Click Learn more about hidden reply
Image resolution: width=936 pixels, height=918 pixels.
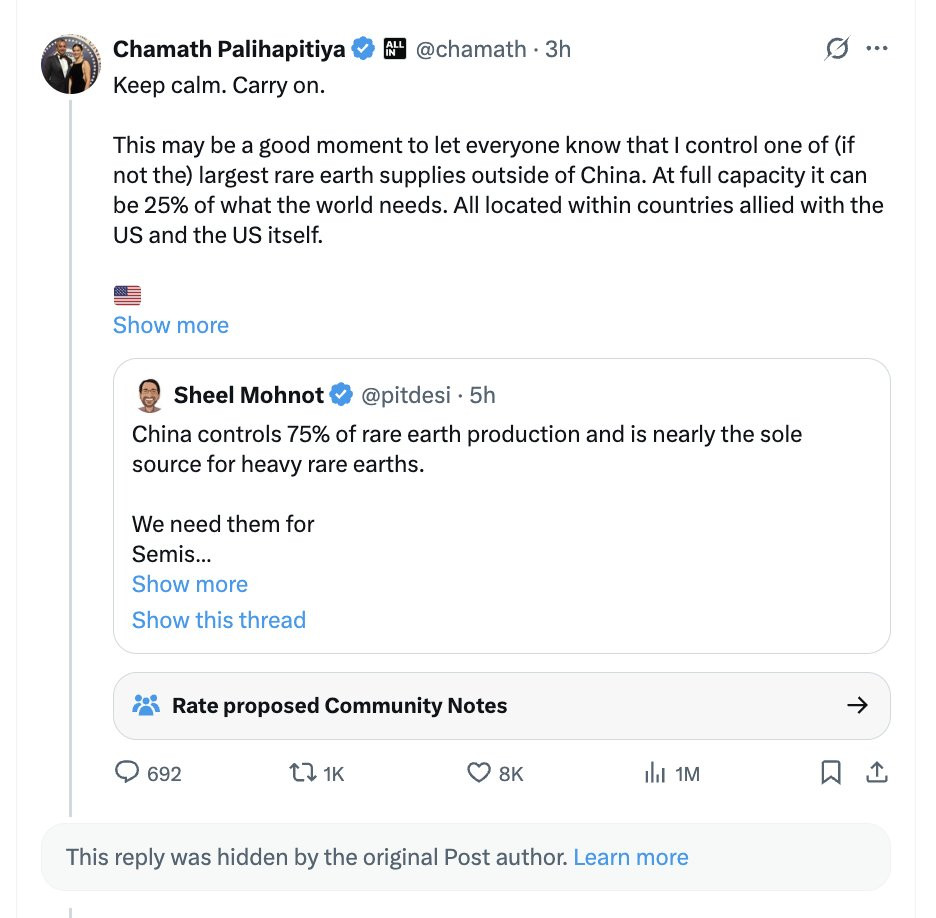point(631,857)
